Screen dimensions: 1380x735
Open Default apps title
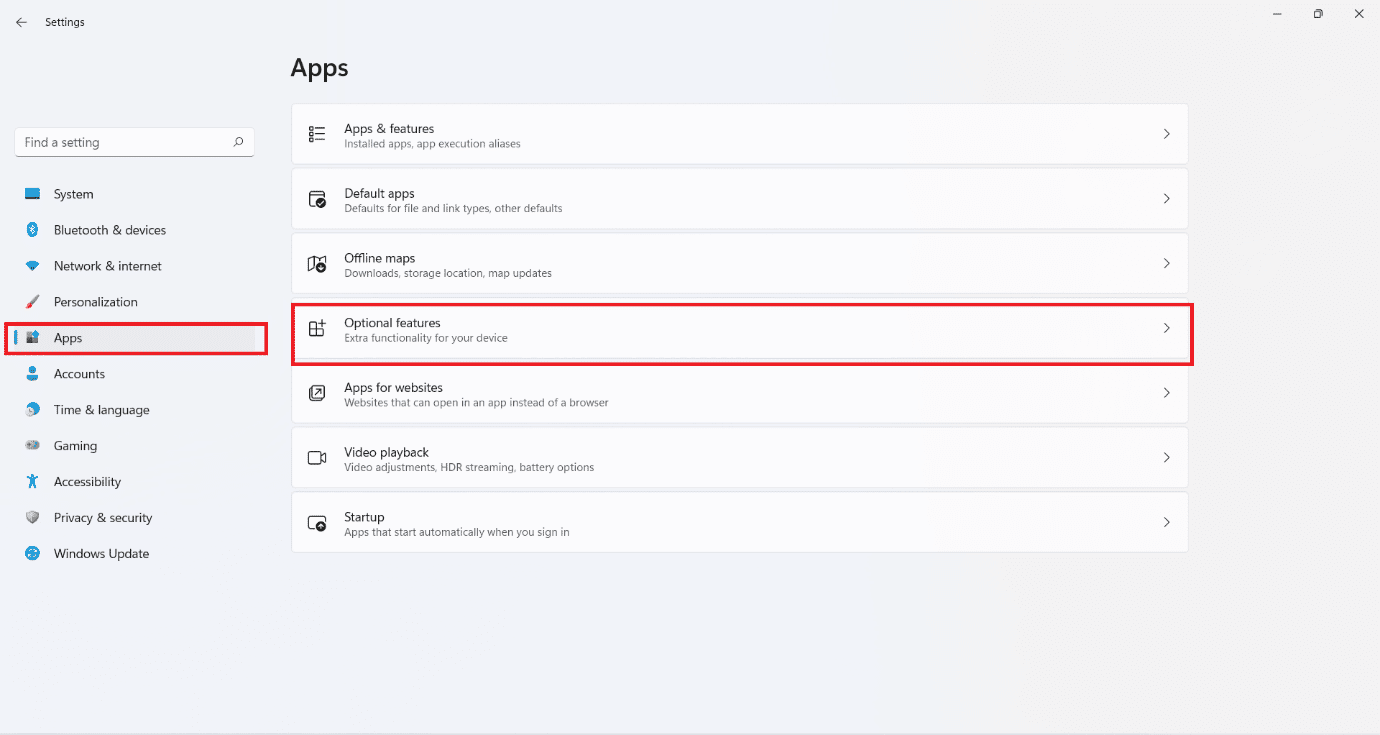[x=379, y=193]
